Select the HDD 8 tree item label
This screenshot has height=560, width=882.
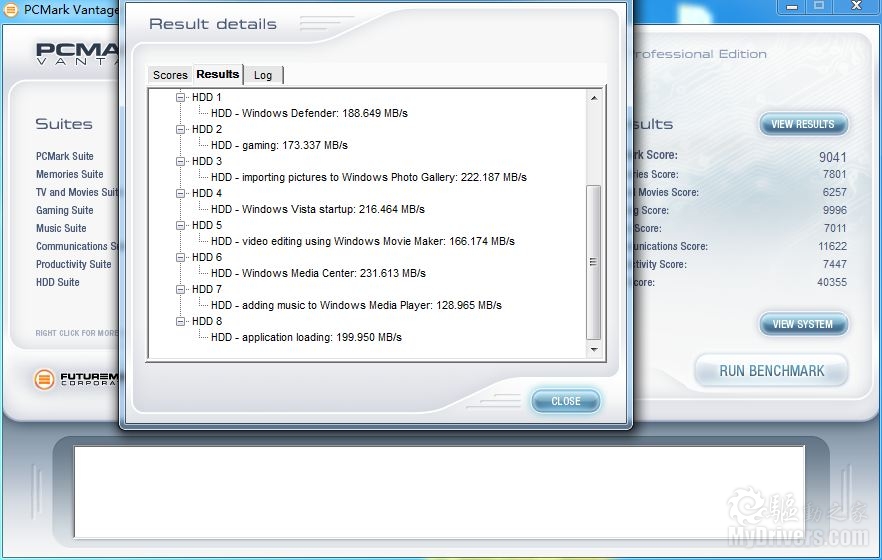coord(206,322)
